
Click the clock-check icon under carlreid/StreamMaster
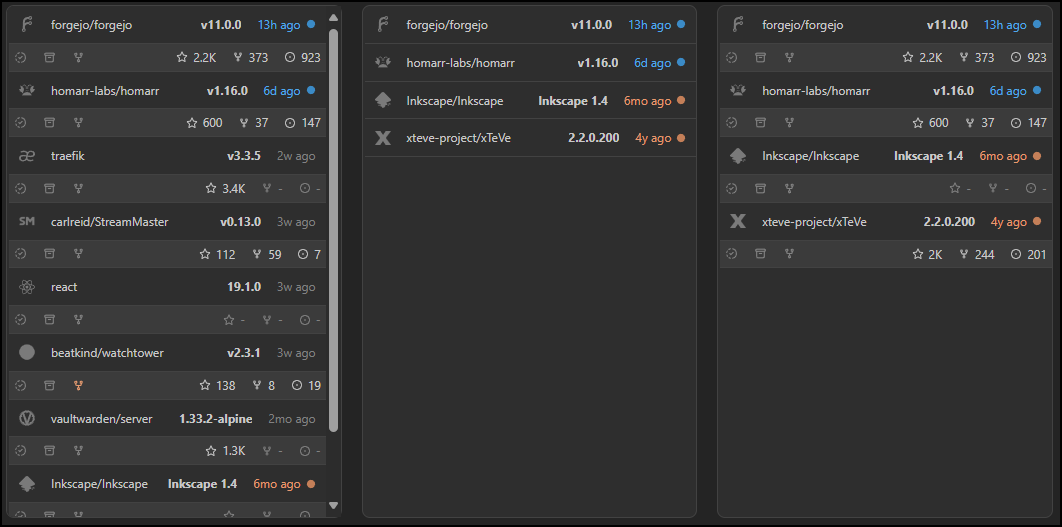pos(20,254)
